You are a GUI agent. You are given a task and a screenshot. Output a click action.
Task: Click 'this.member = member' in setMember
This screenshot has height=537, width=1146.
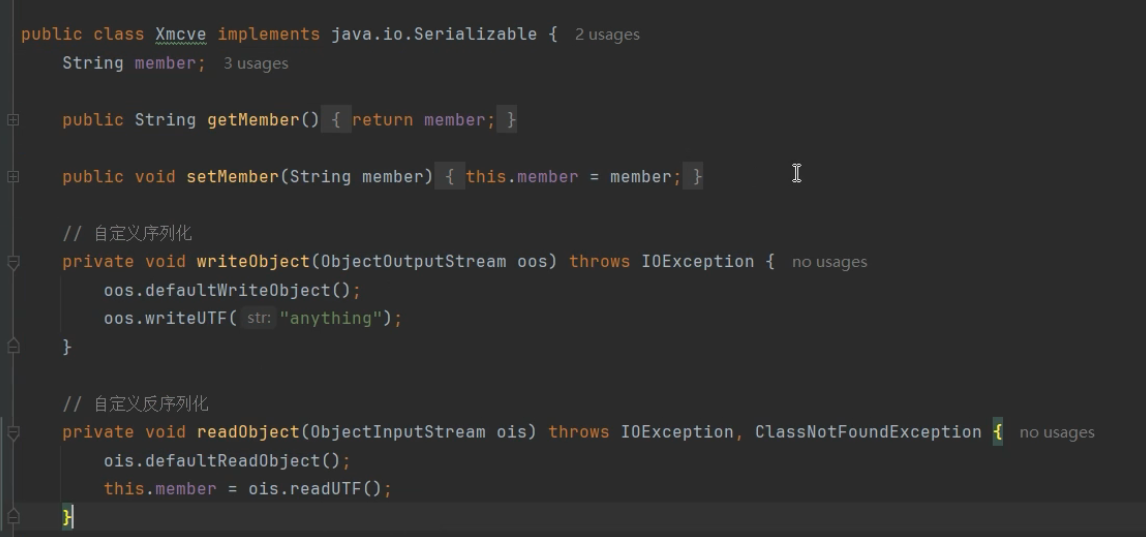(x=568, y=176)
